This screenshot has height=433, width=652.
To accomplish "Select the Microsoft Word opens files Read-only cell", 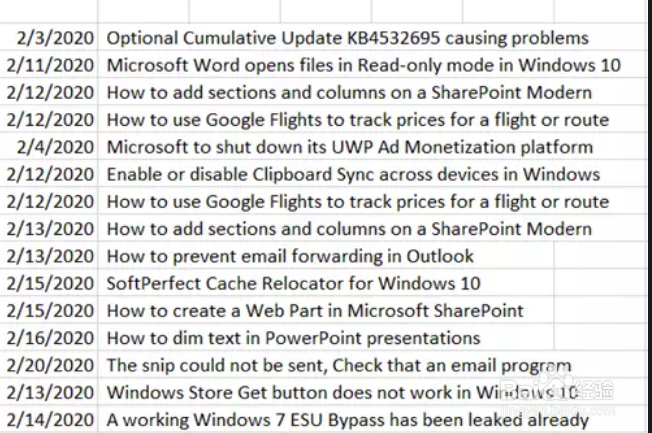I will click(363, 65).
